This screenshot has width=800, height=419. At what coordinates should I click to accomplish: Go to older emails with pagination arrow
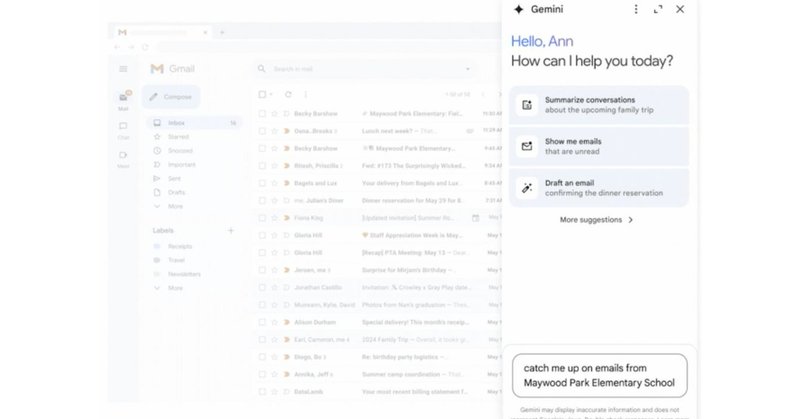(498, 94)
